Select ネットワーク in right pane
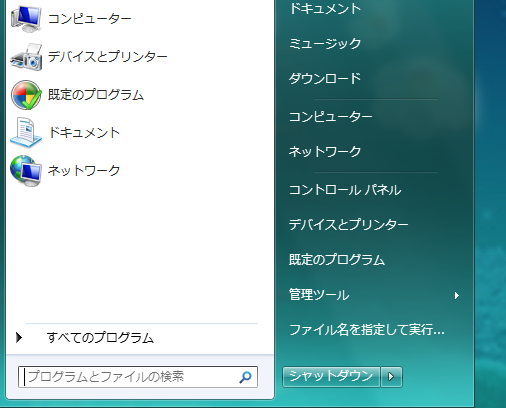 325,152
